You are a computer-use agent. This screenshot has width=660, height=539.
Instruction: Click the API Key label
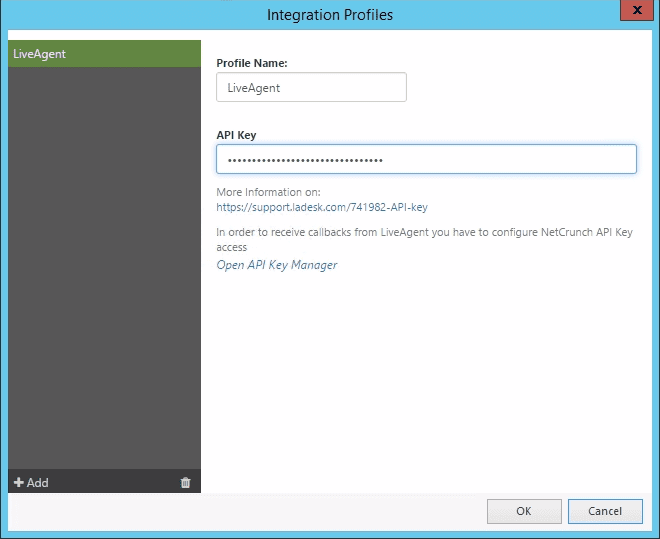pyautogui.click(x=237, y=134)
